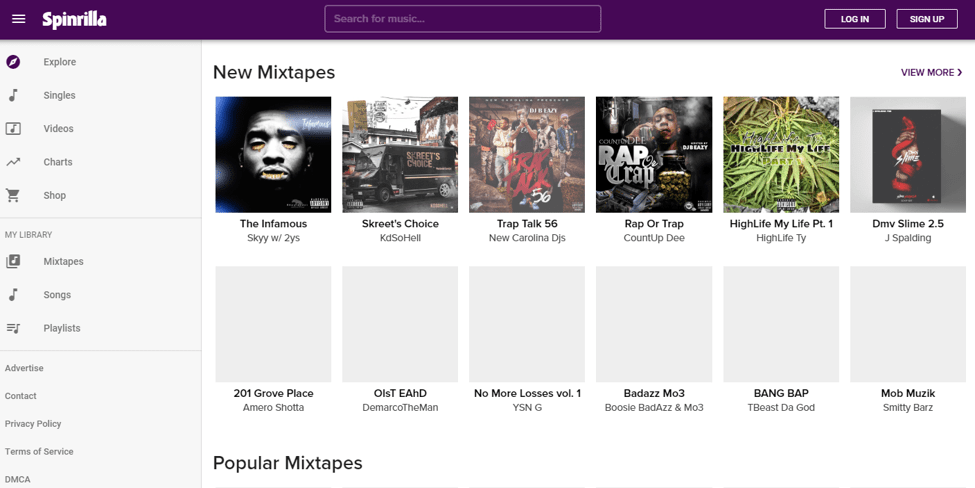Click the Skreet's Choice title
Screen dimensions: 975x488
point(400,224)
